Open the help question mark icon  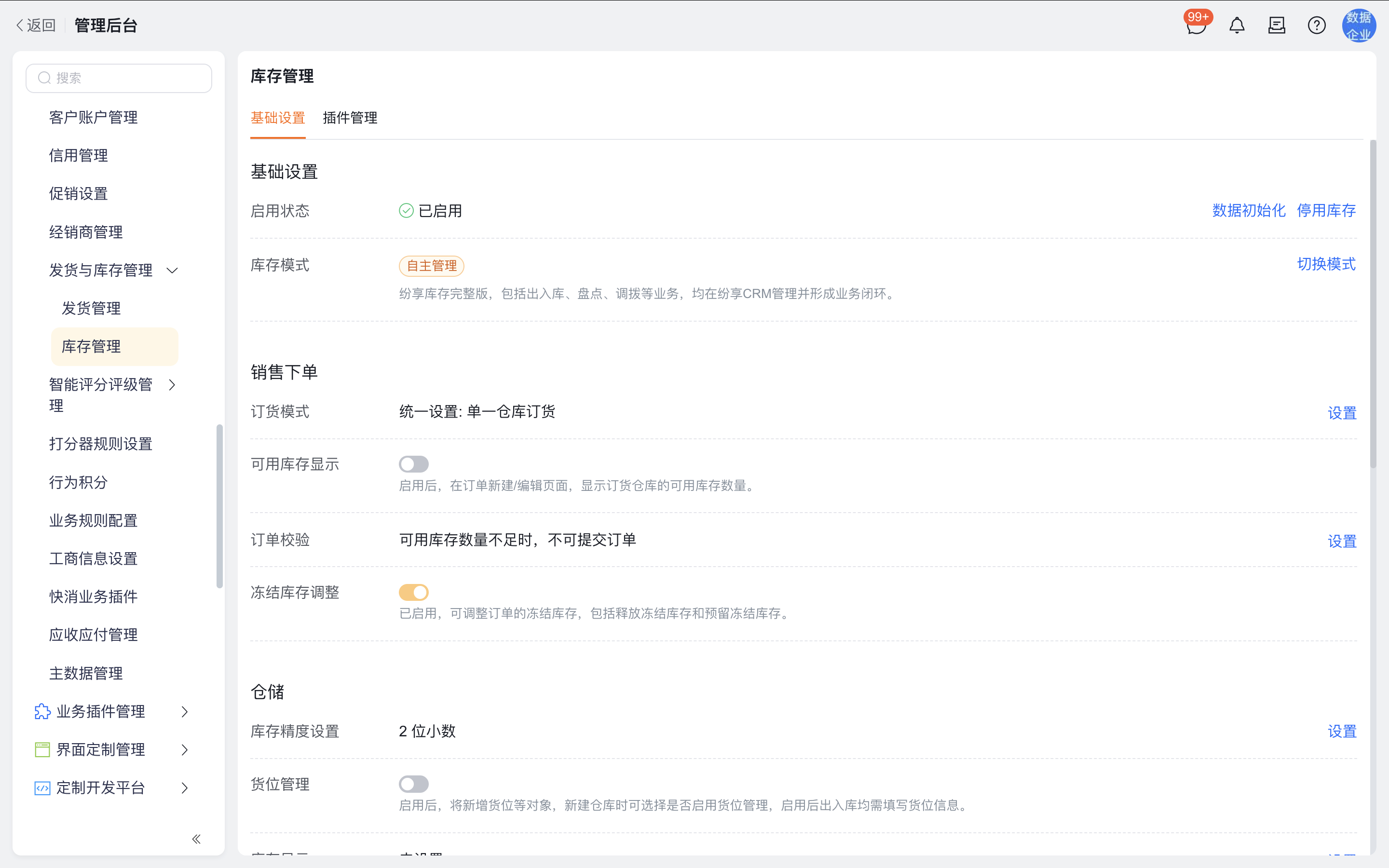(1317, 25)
